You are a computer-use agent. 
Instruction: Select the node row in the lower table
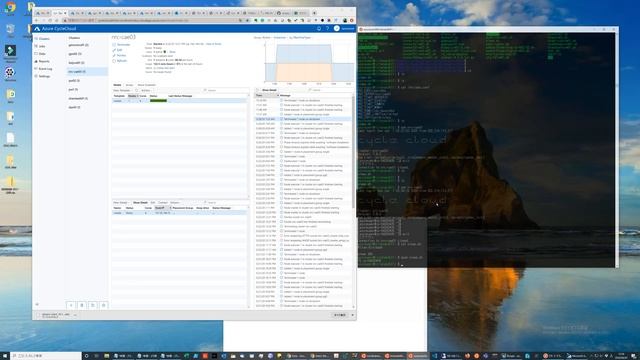[180, 213]
